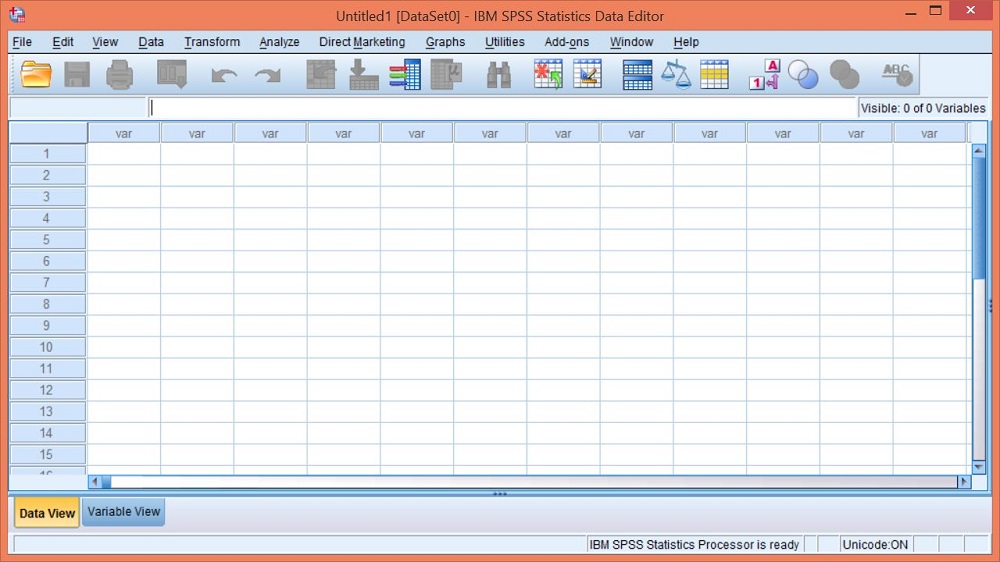This screenshot has width=1000, height=562.
Task: Click the Use Variable Sets icon
Action: click(803, 75)
